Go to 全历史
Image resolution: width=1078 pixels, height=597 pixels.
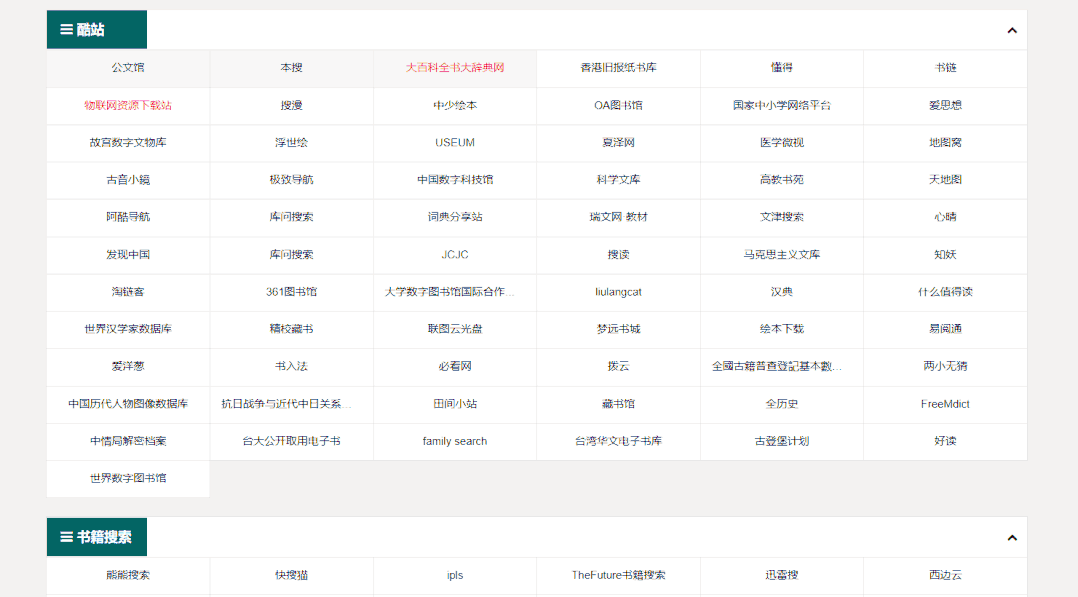[x=782, y=404]
